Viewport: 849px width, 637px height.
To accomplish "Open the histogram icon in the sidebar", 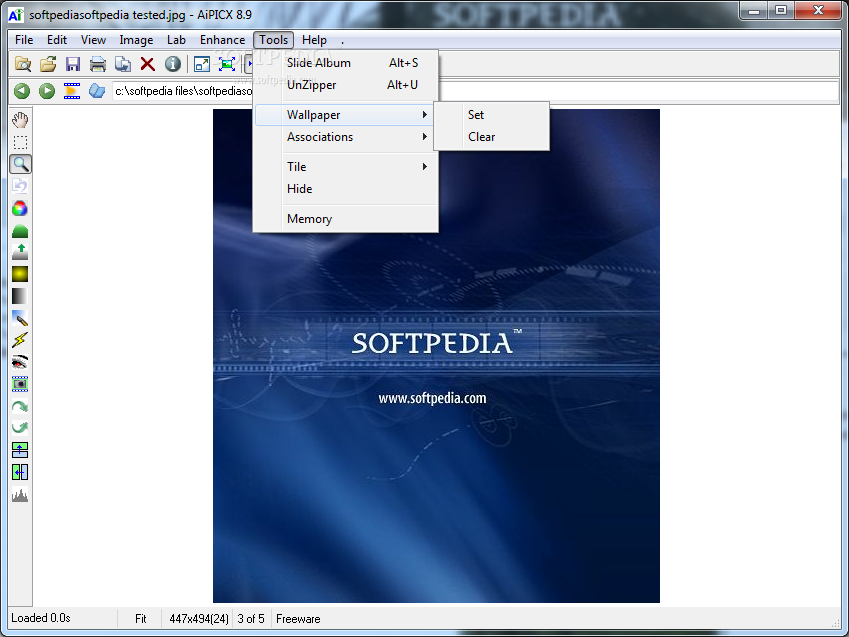I will pyautogui.click(x=20, y=495).
